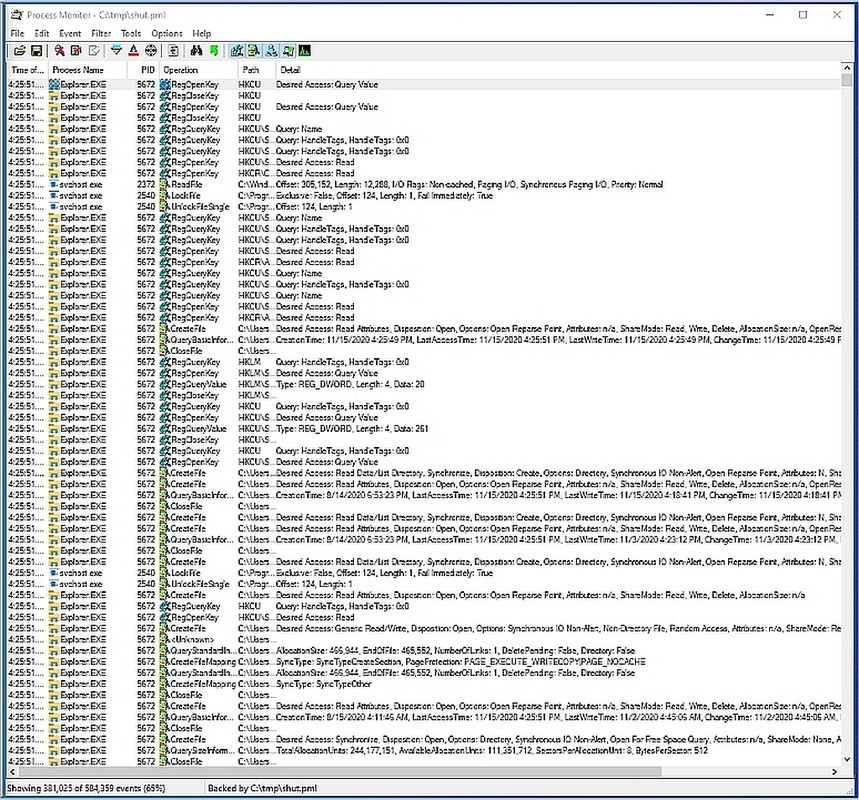Click the 'Showing 381,025 of 584,359 events' status

coord(86,788)
